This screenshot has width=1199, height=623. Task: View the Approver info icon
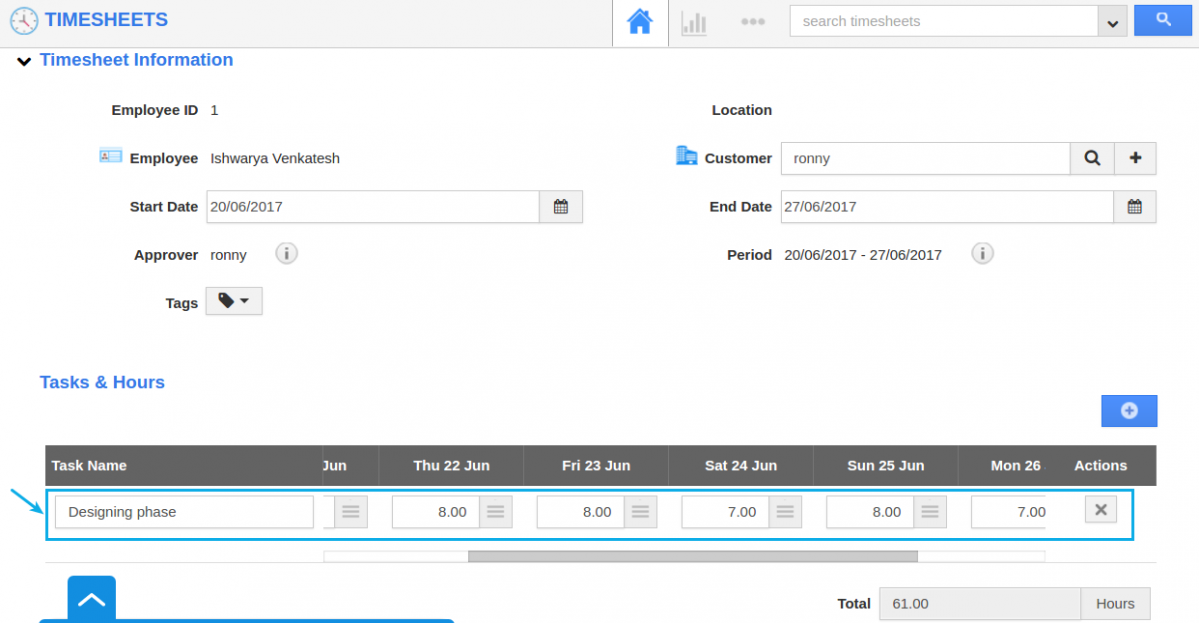point(286,253)
